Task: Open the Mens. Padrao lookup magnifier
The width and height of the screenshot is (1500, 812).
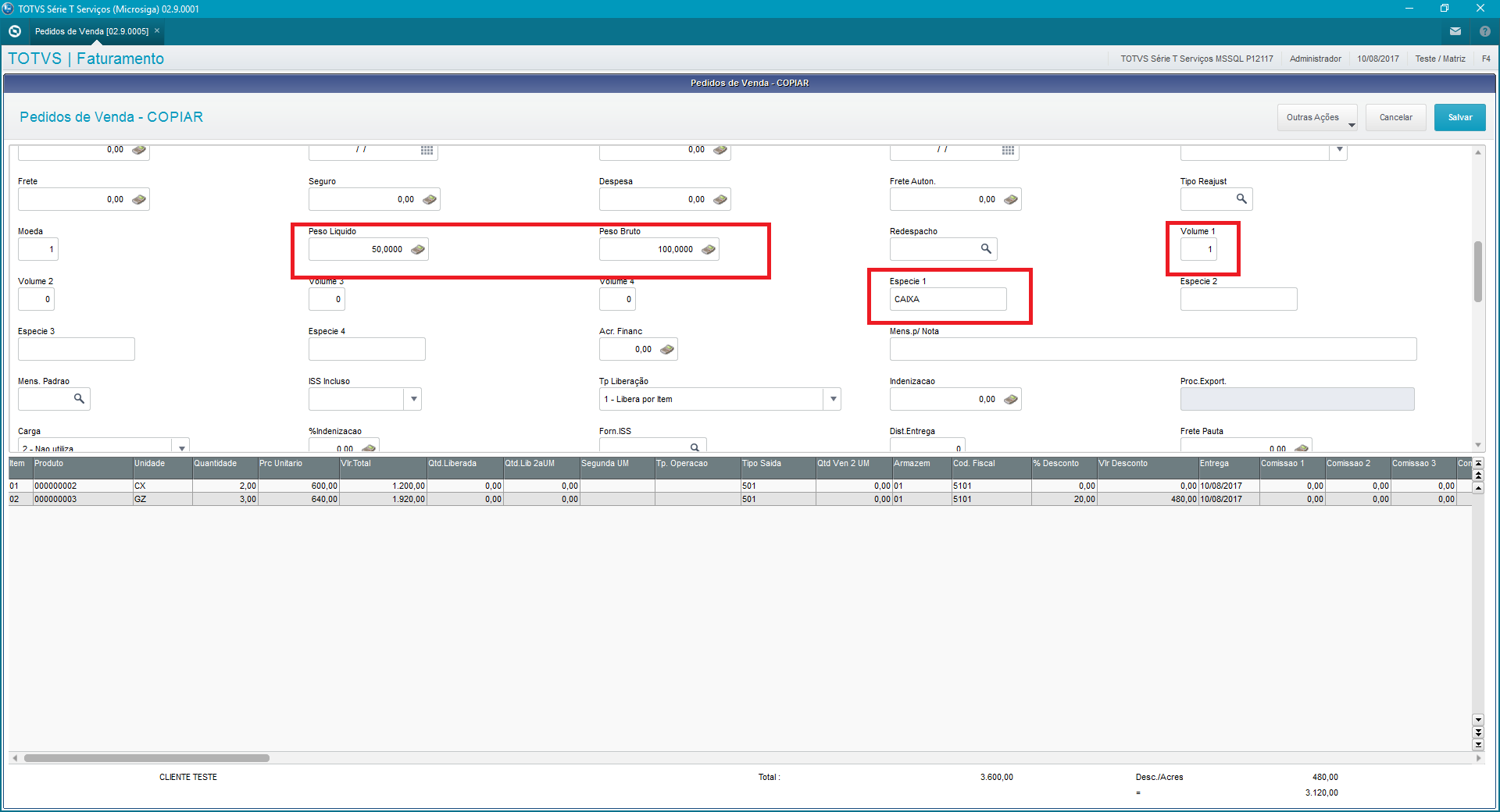Action: [x=79, y=399]
